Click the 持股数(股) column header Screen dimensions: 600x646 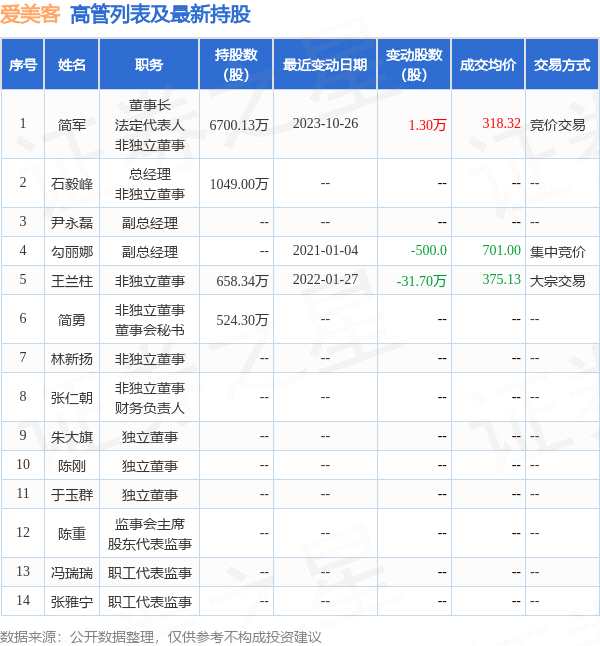pyautogui.click(x=236, y=65)
